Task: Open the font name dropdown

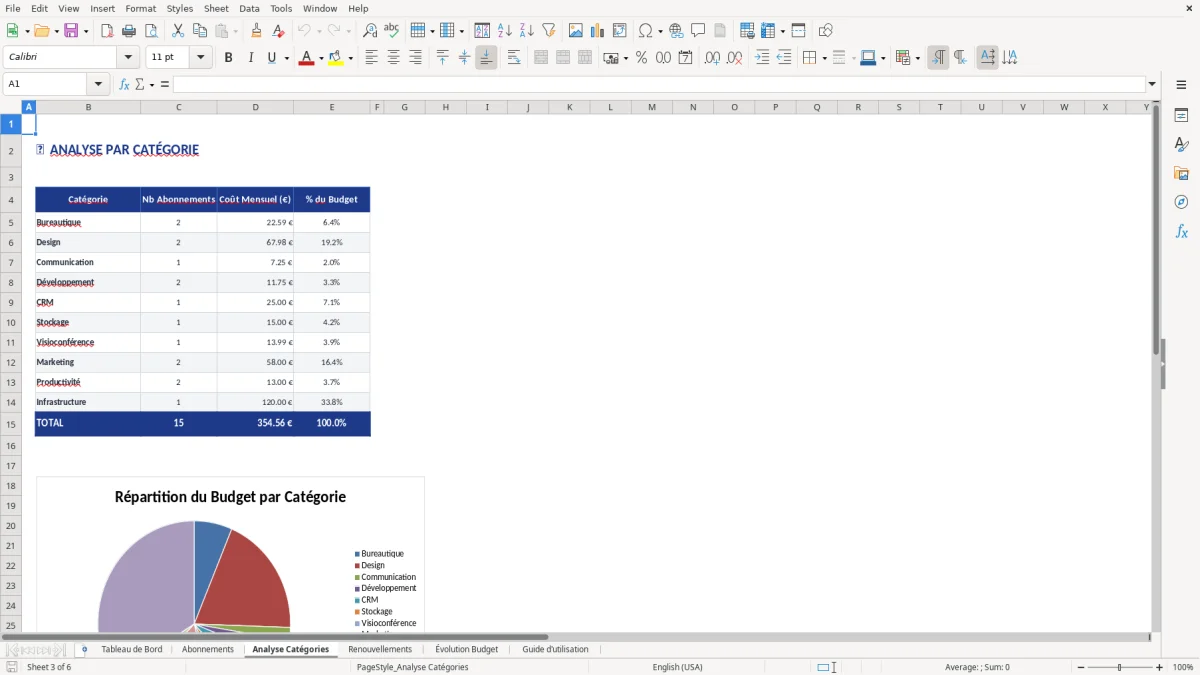Action: coord(127,57)
